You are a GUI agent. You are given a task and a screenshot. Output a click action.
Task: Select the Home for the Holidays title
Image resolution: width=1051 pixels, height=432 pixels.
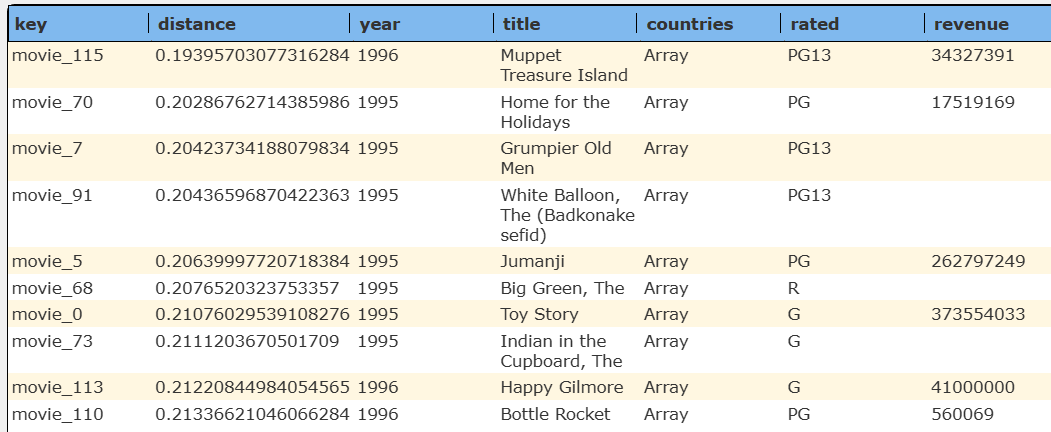[x=554, y=112]
